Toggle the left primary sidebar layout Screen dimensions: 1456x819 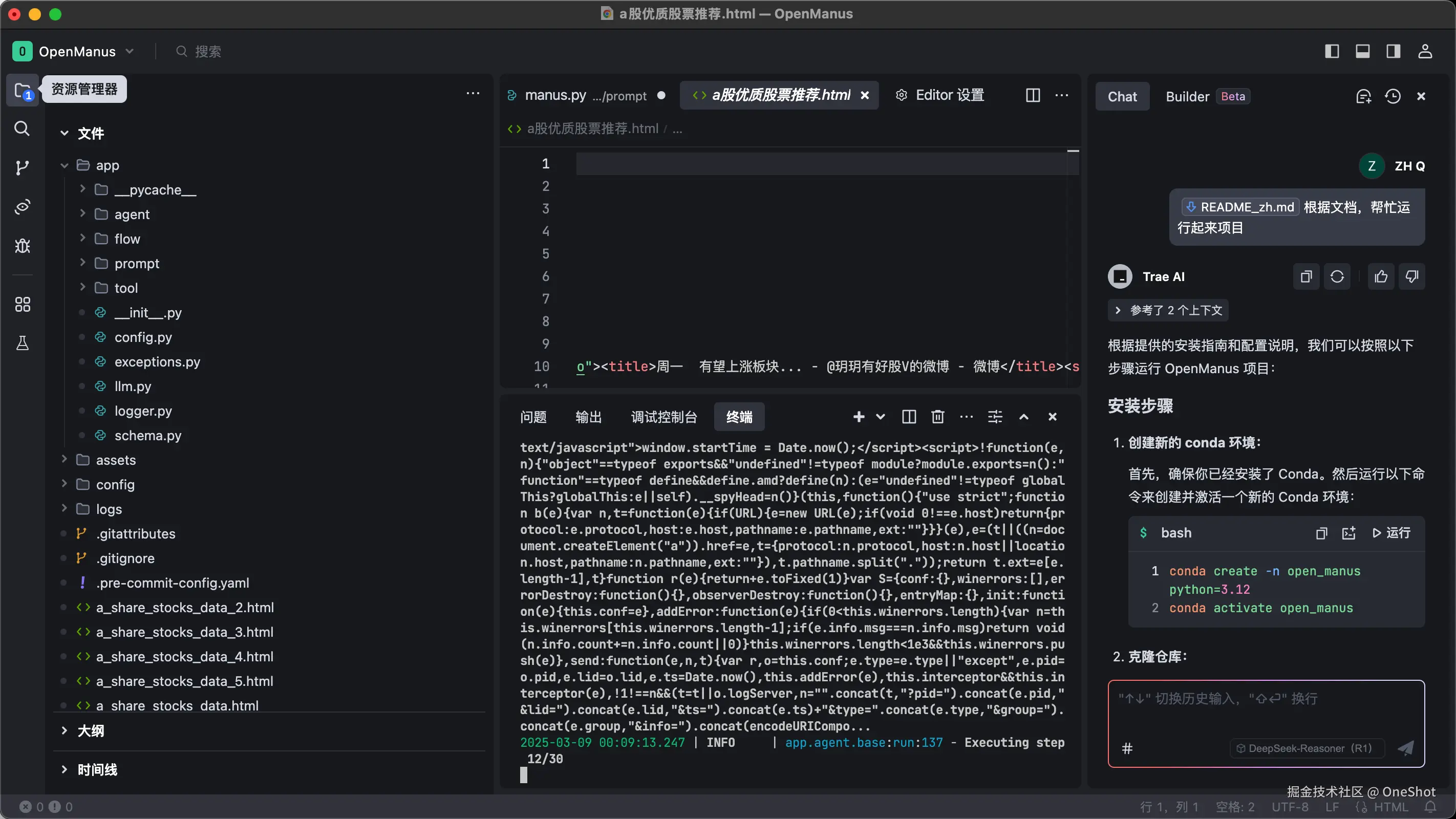pos(1332,51)
